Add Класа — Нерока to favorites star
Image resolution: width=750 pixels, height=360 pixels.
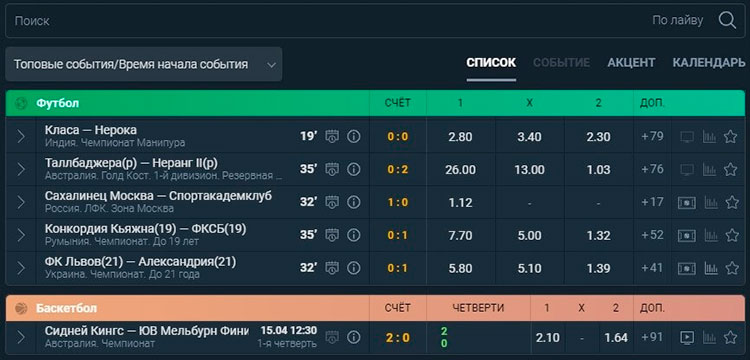[730, 137]
